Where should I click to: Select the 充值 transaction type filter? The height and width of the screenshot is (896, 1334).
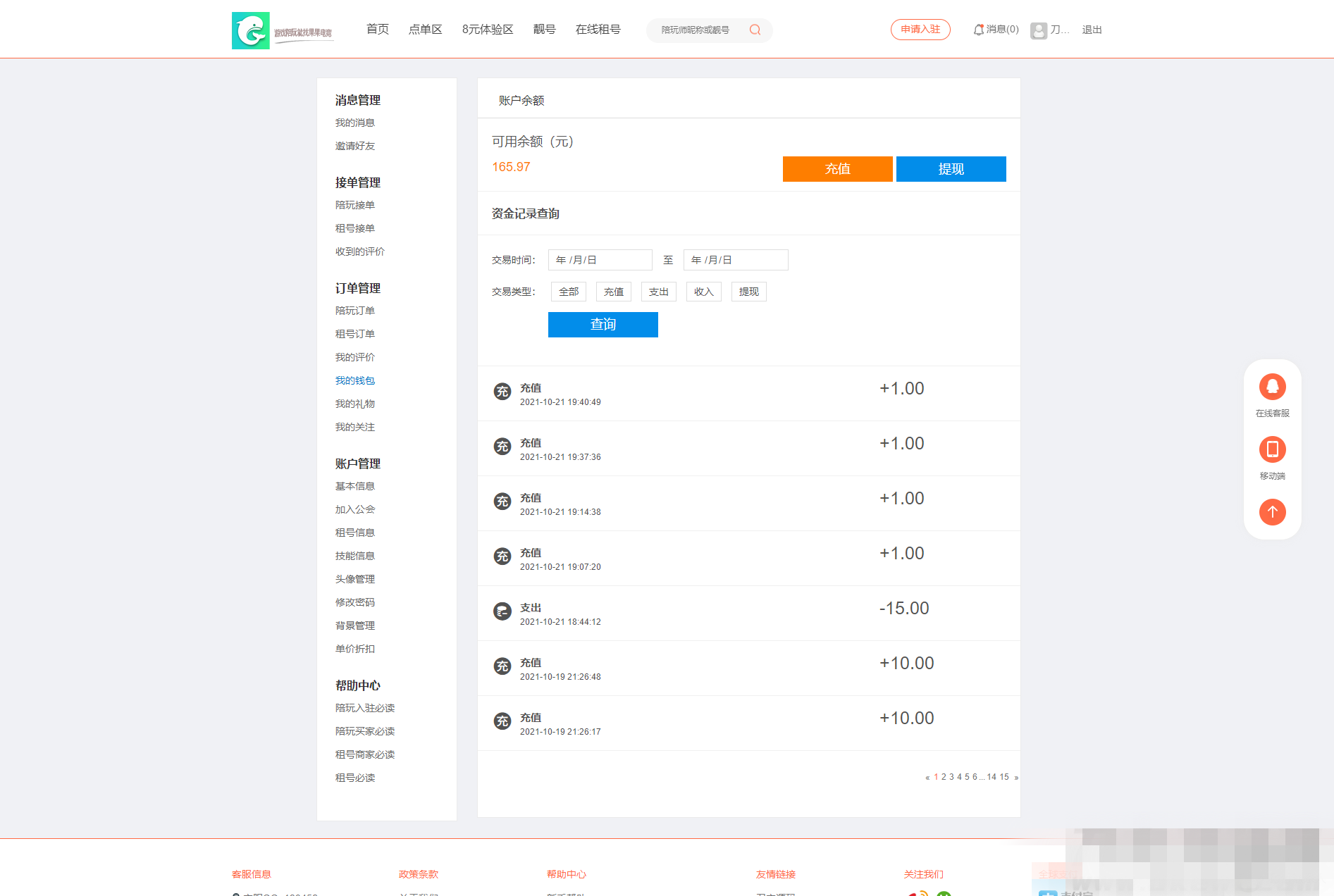click(613, 292)
